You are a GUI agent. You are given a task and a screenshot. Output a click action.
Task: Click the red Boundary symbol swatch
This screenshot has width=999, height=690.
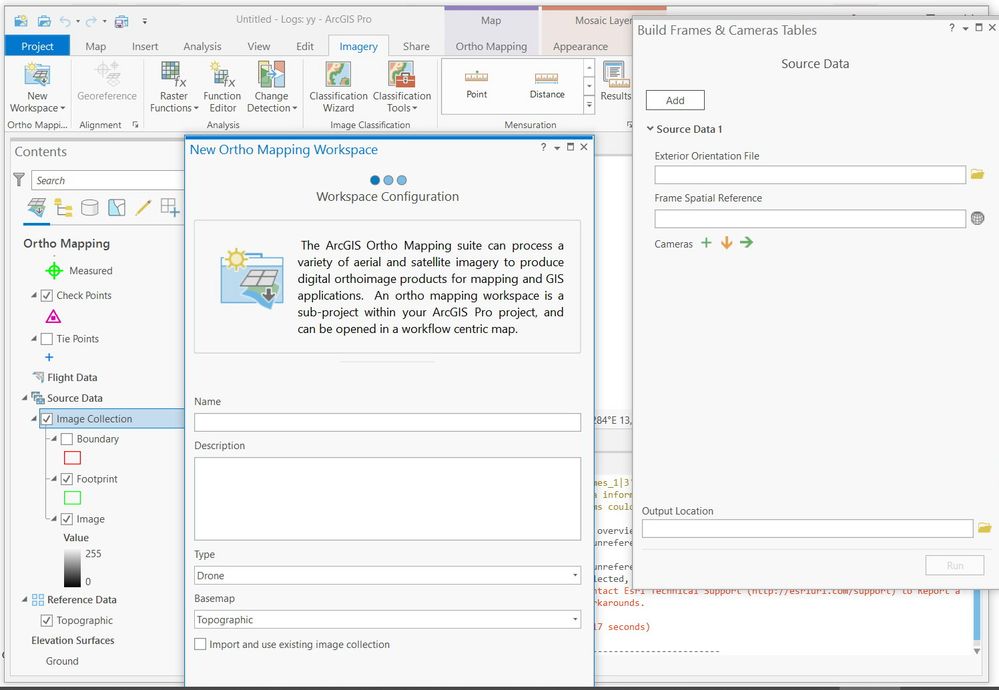point(73,457)
